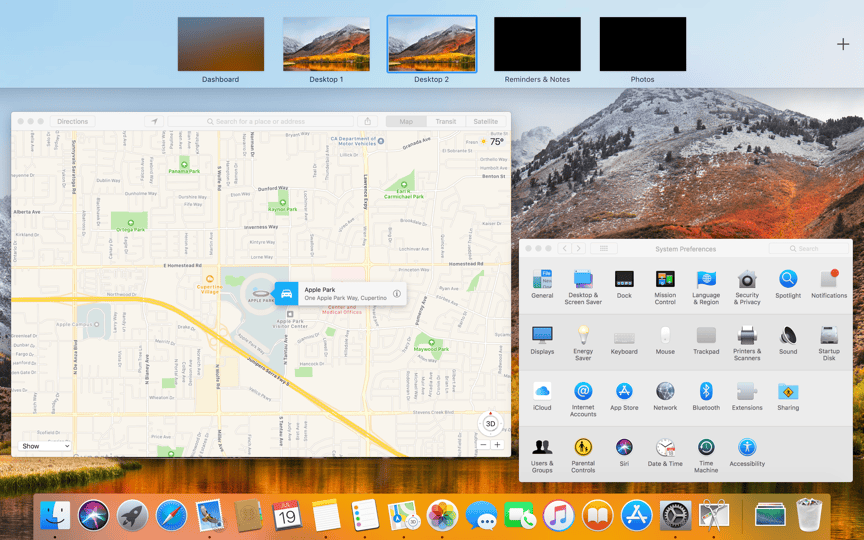Select Reminders & Notes space thumbnail
This screenshot has height=540, width=864.
click(537, 44)
